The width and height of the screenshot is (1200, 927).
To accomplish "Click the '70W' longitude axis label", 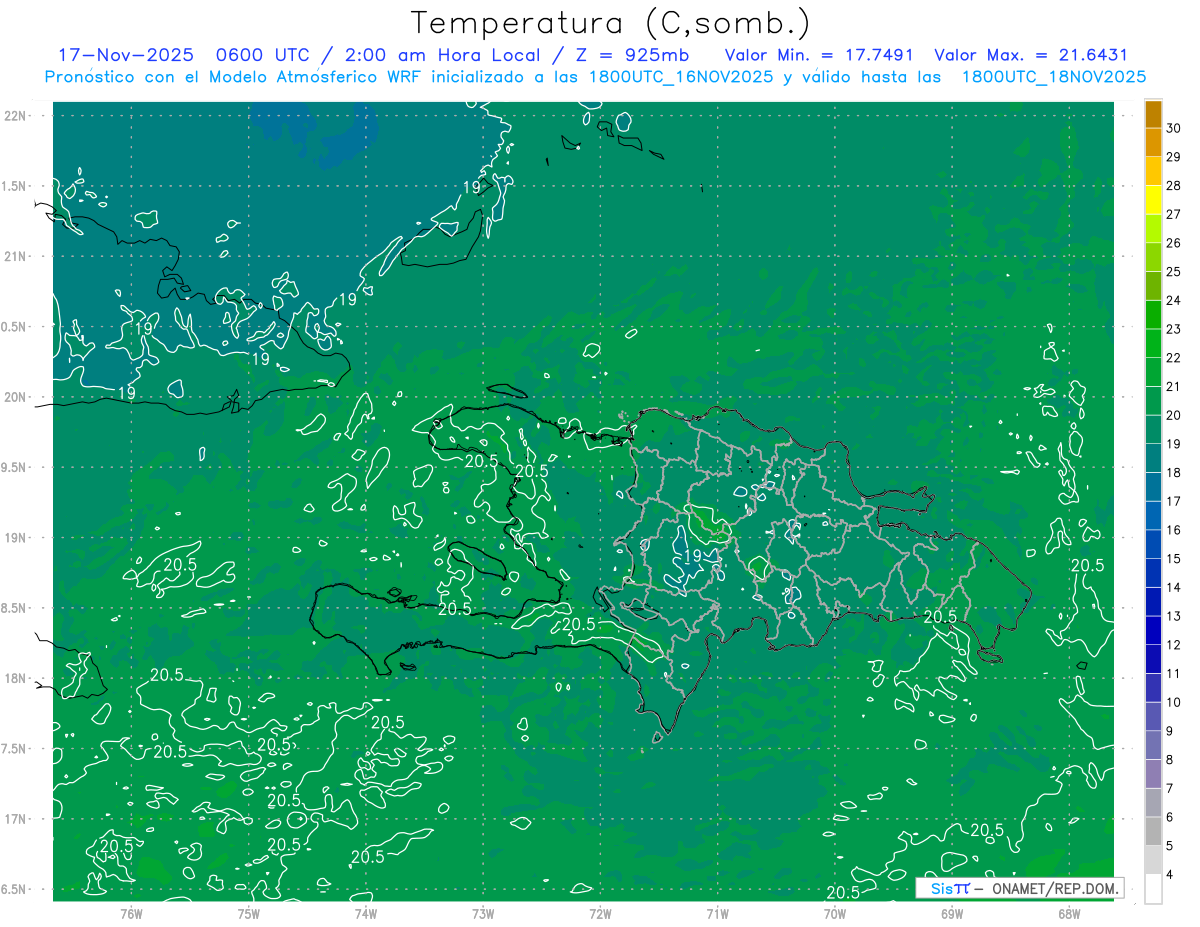I will click(x=835, y=913).
